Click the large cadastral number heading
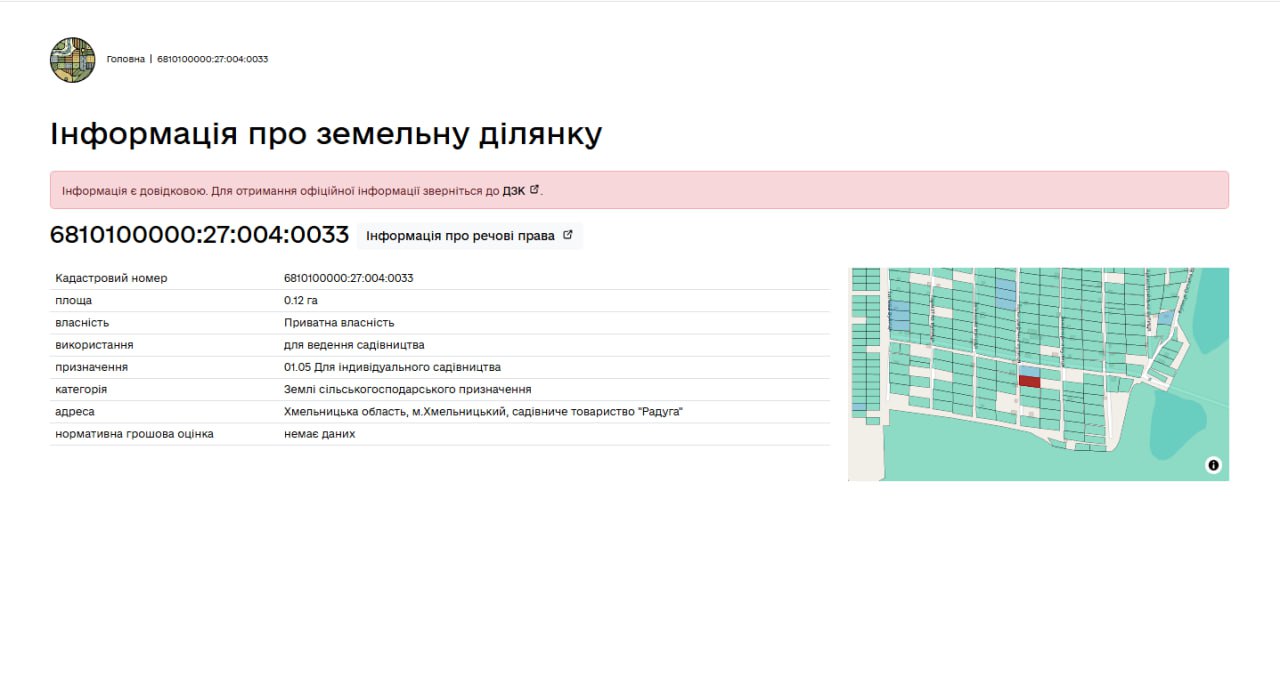Image resolution: width=1280 pixels, height=684 pixels. [199, 235]
